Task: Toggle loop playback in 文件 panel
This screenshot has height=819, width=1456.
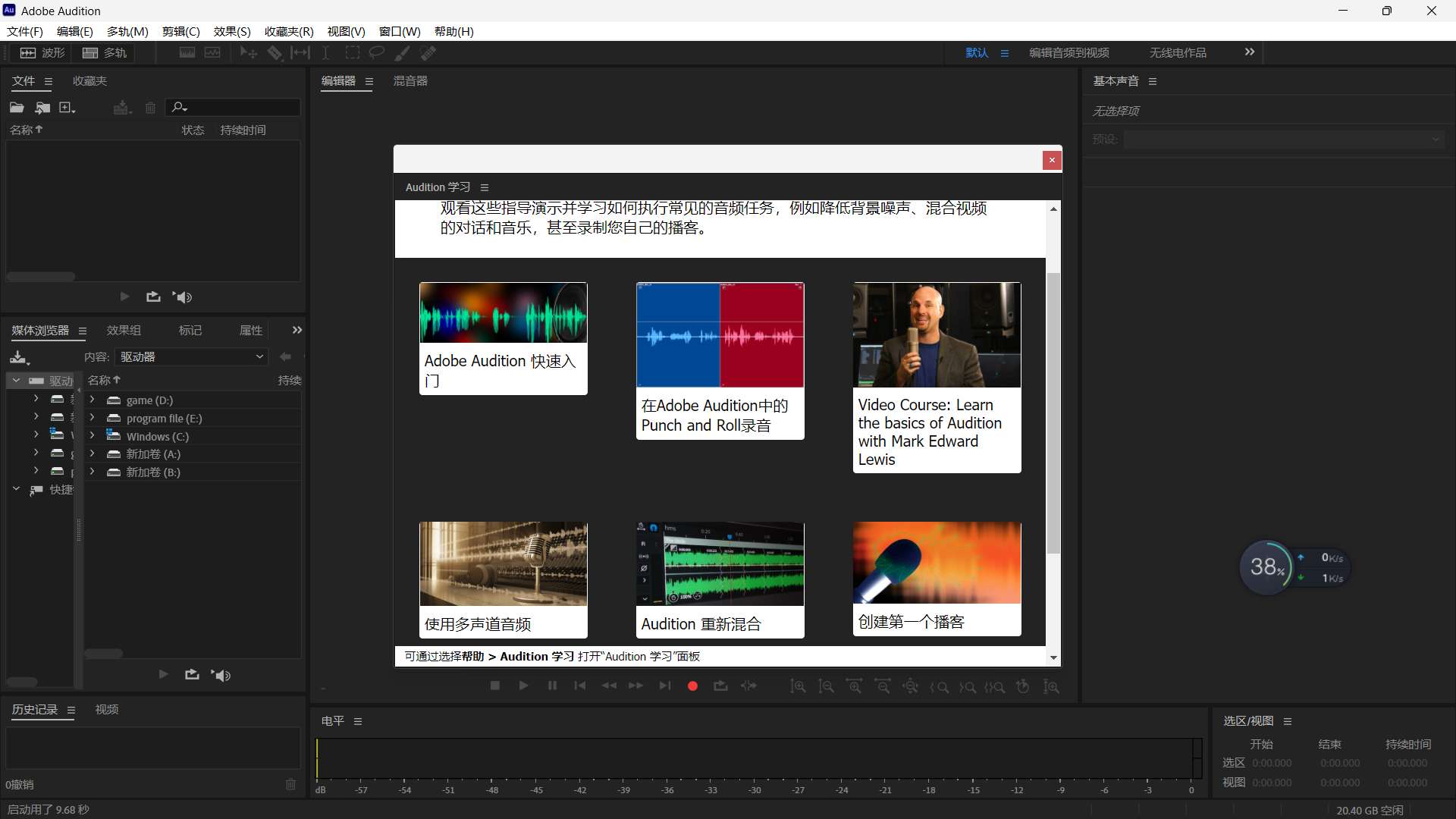Action: [153, 297]
